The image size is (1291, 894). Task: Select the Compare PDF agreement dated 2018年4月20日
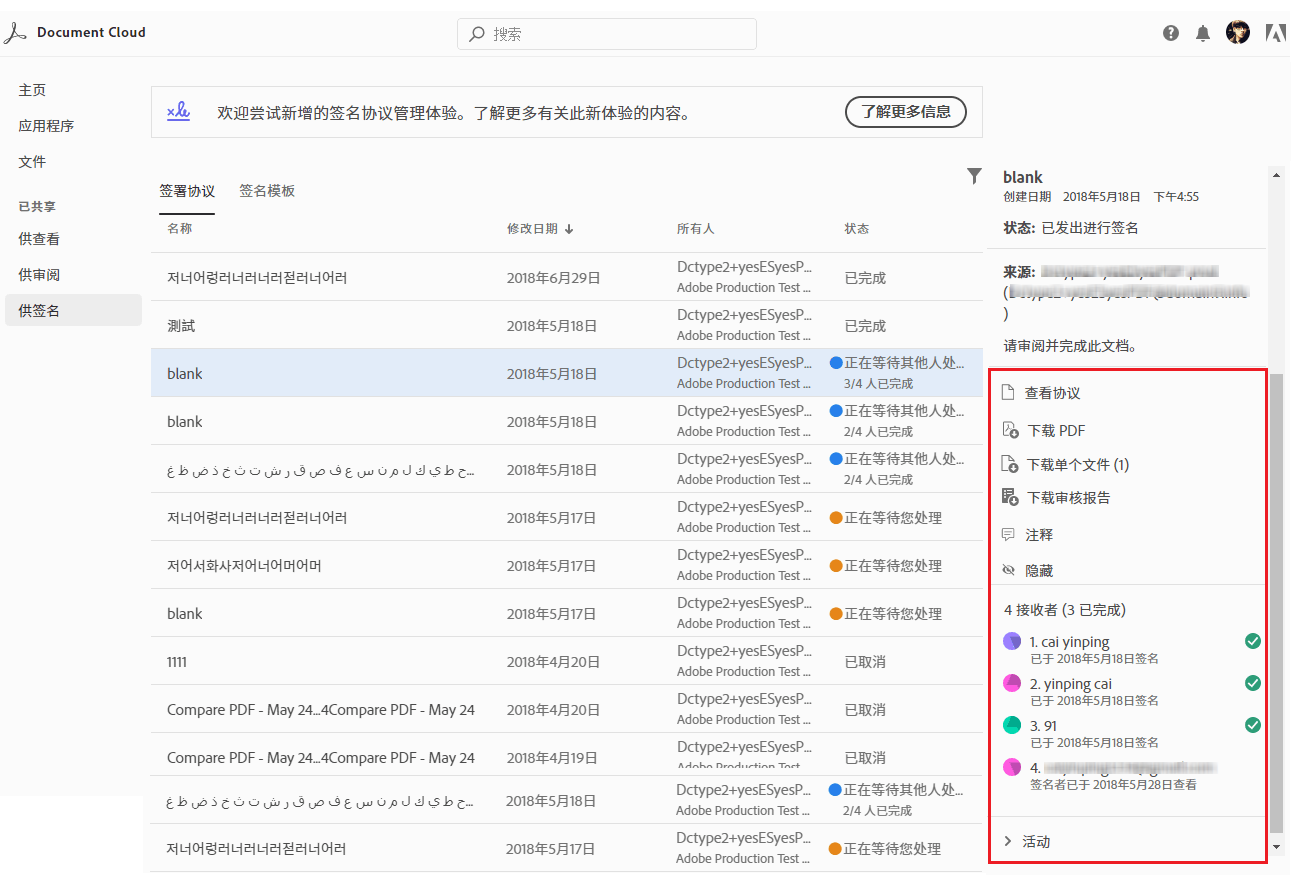[x=567, y=709]
